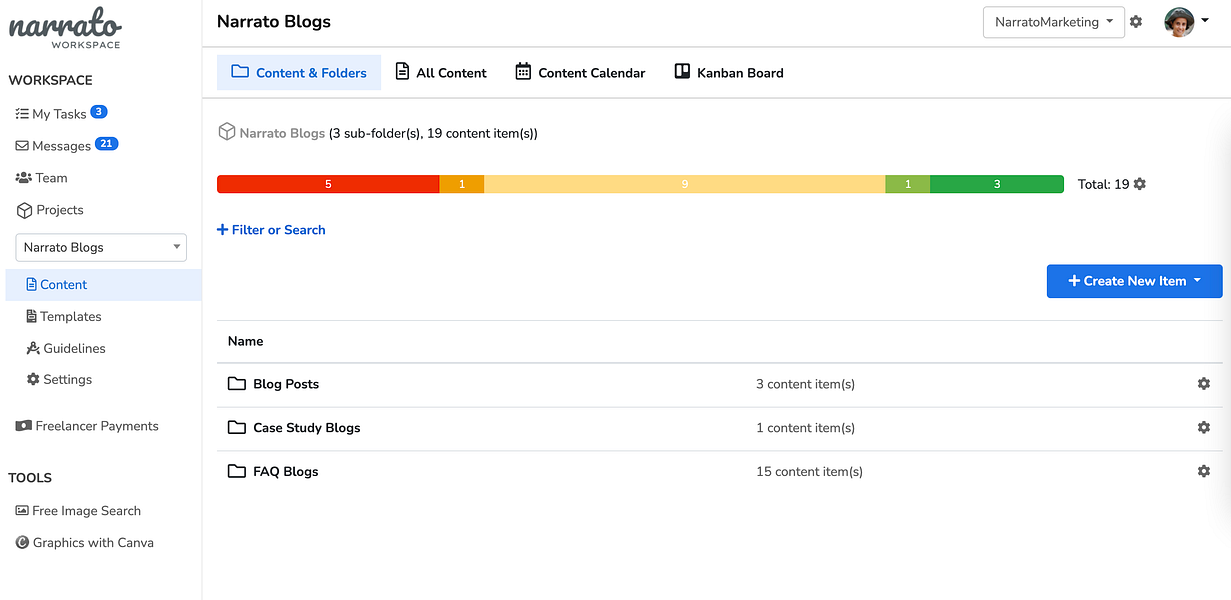
Task: Open the dropdown arrow beside the profile avatar
Action: coord(1205,22)
